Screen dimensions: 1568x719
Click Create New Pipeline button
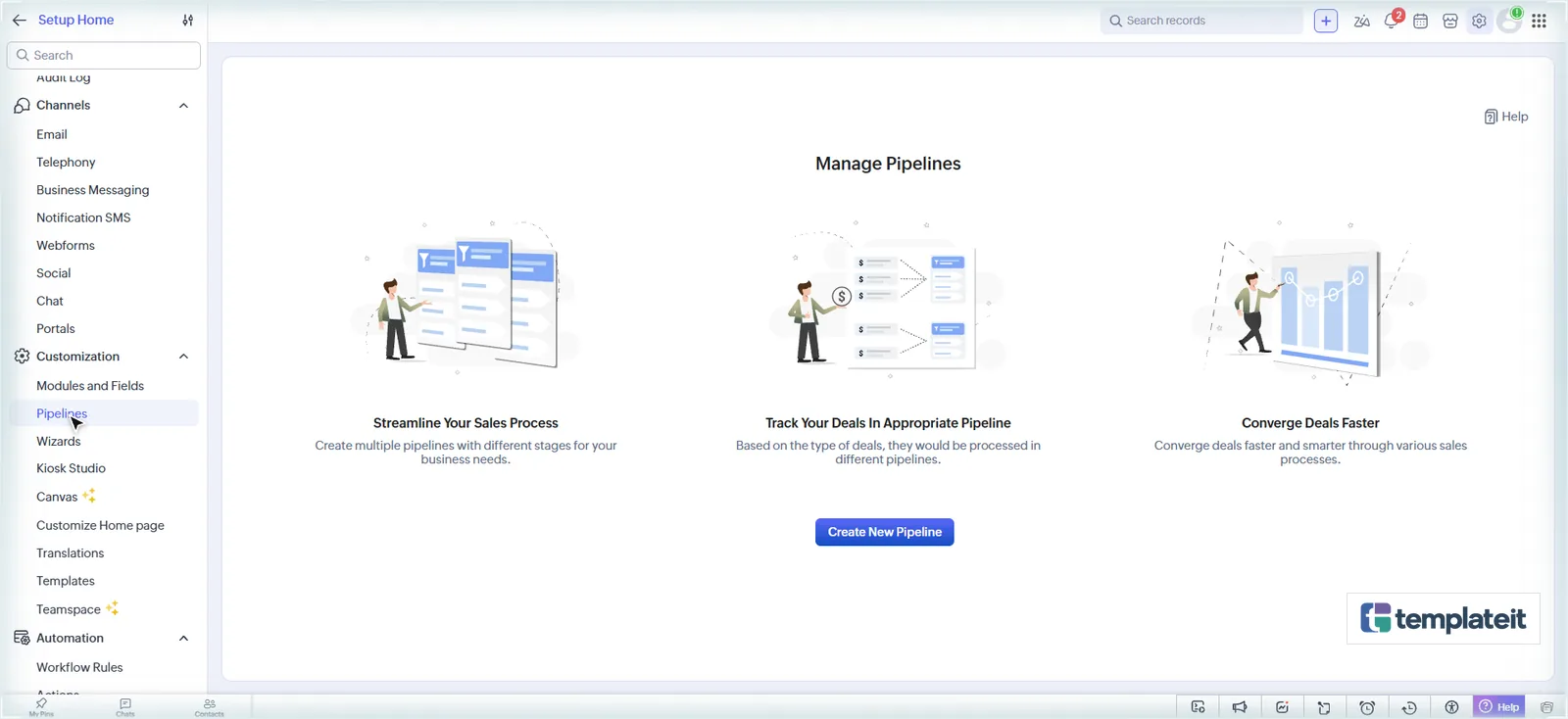[884, 532]
